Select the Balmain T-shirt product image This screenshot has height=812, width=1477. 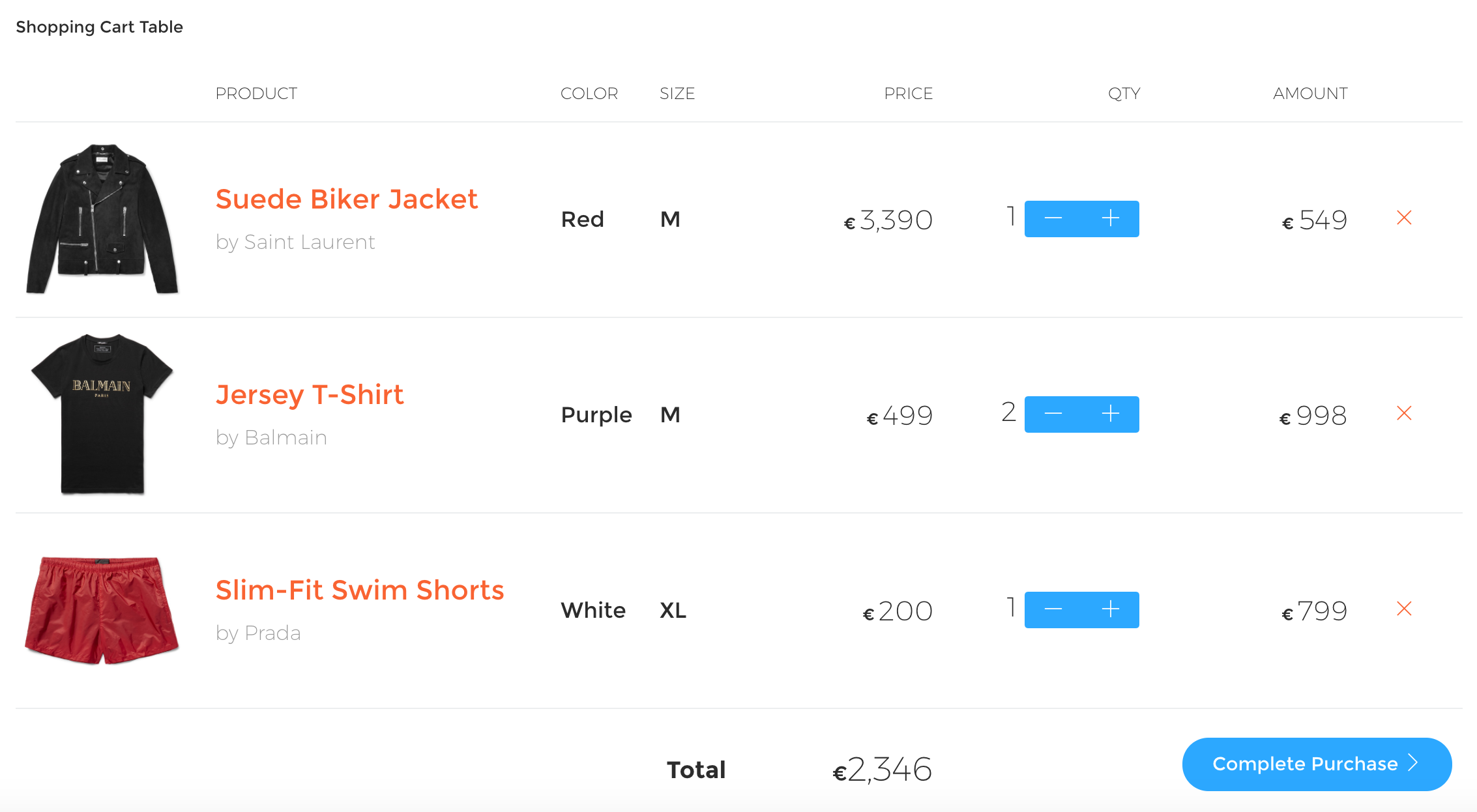click(102, 414)
